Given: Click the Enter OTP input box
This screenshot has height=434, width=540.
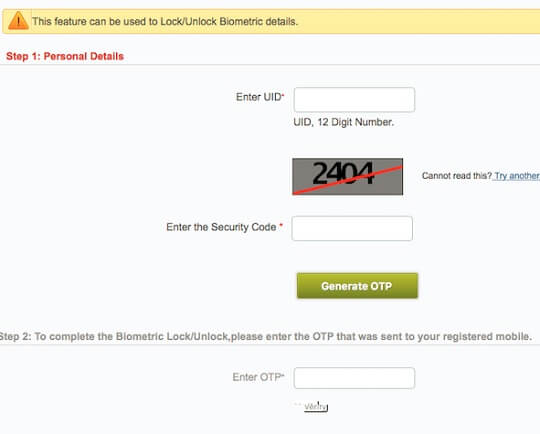Looking at the screenshot, I should pyautogui.click(x=354, y=378).
